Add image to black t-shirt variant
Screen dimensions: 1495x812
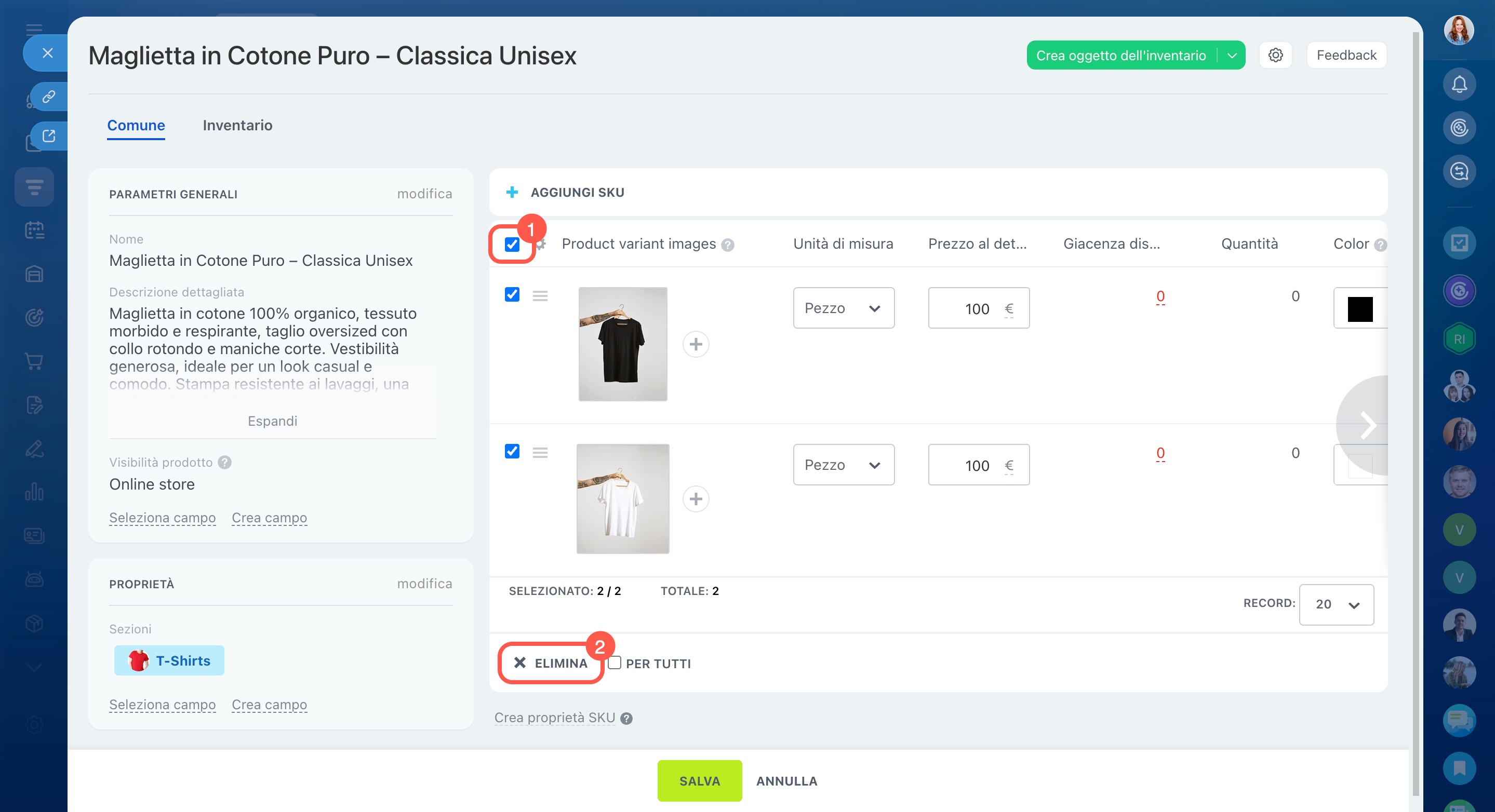click(695, 345)
